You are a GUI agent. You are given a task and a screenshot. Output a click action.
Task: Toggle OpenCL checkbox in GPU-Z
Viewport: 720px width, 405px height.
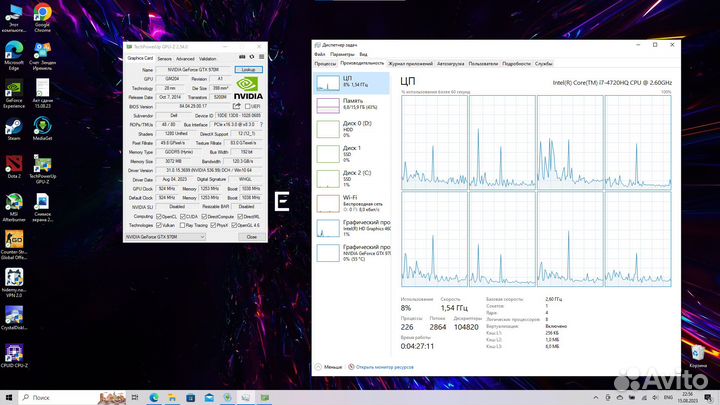click(159, 216)
